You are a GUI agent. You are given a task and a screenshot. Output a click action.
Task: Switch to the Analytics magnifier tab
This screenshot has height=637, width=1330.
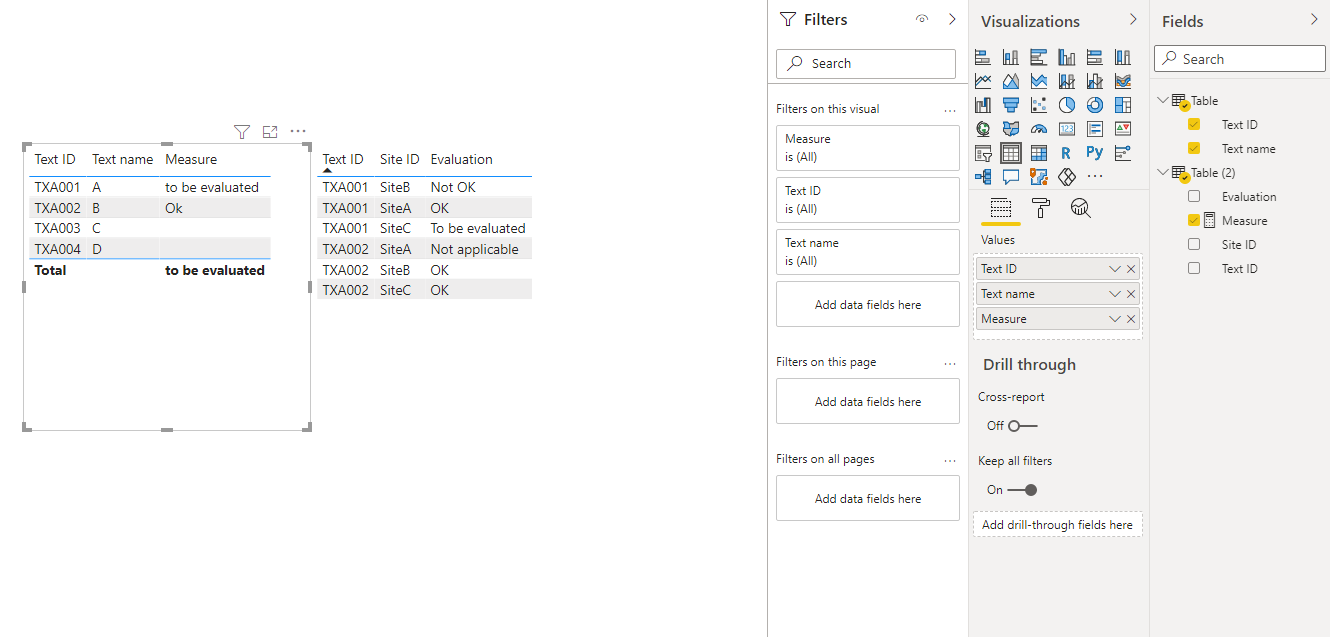[x=1081, y=208]
